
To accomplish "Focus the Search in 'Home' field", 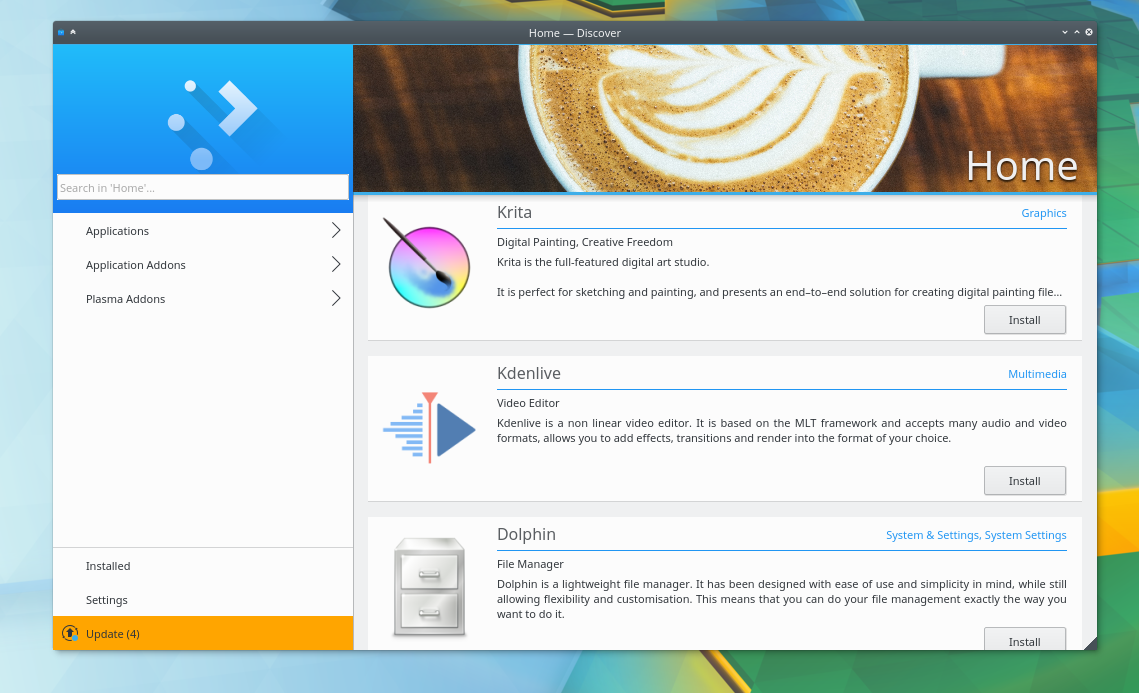I will click(203, 187).
